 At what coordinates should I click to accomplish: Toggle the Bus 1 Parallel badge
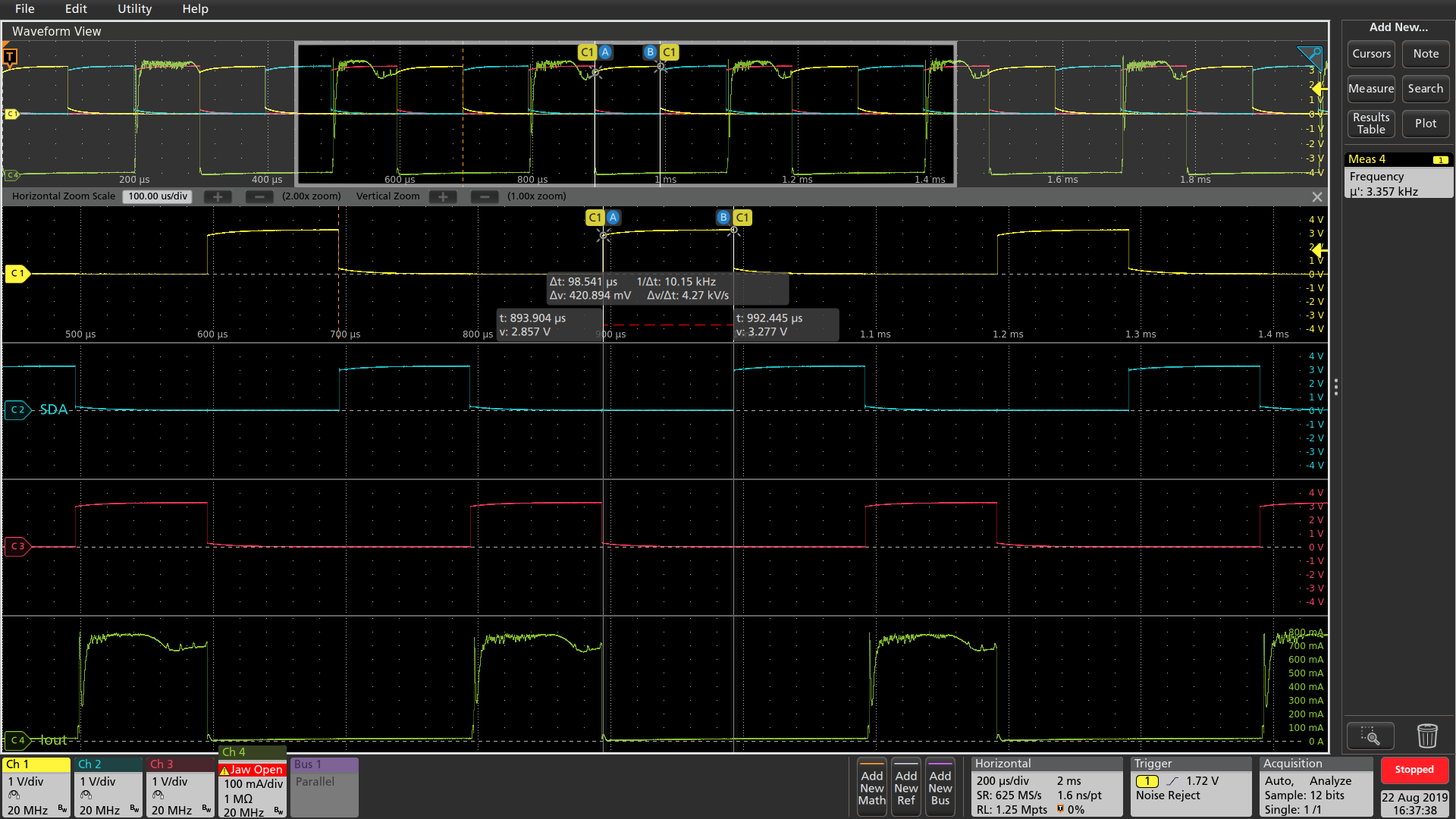[324, 787]
